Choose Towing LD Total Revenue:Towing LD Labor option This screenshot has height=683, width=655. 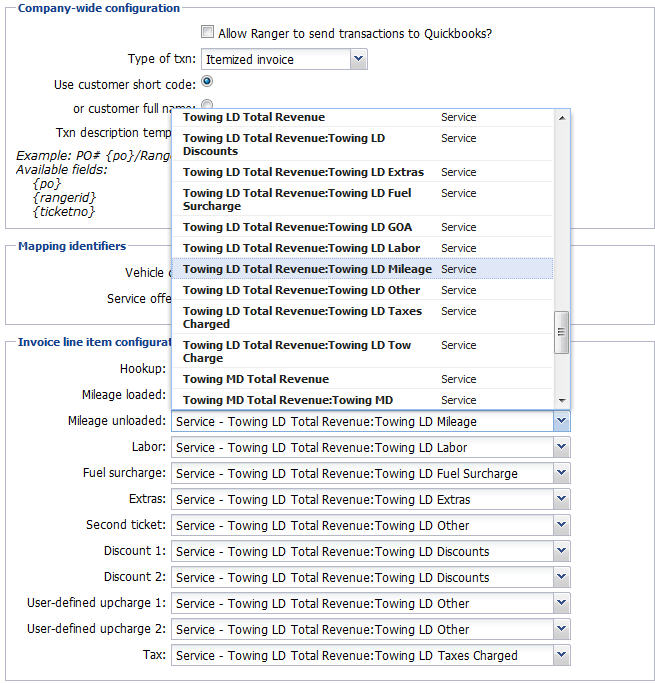(x=301, y=248)
